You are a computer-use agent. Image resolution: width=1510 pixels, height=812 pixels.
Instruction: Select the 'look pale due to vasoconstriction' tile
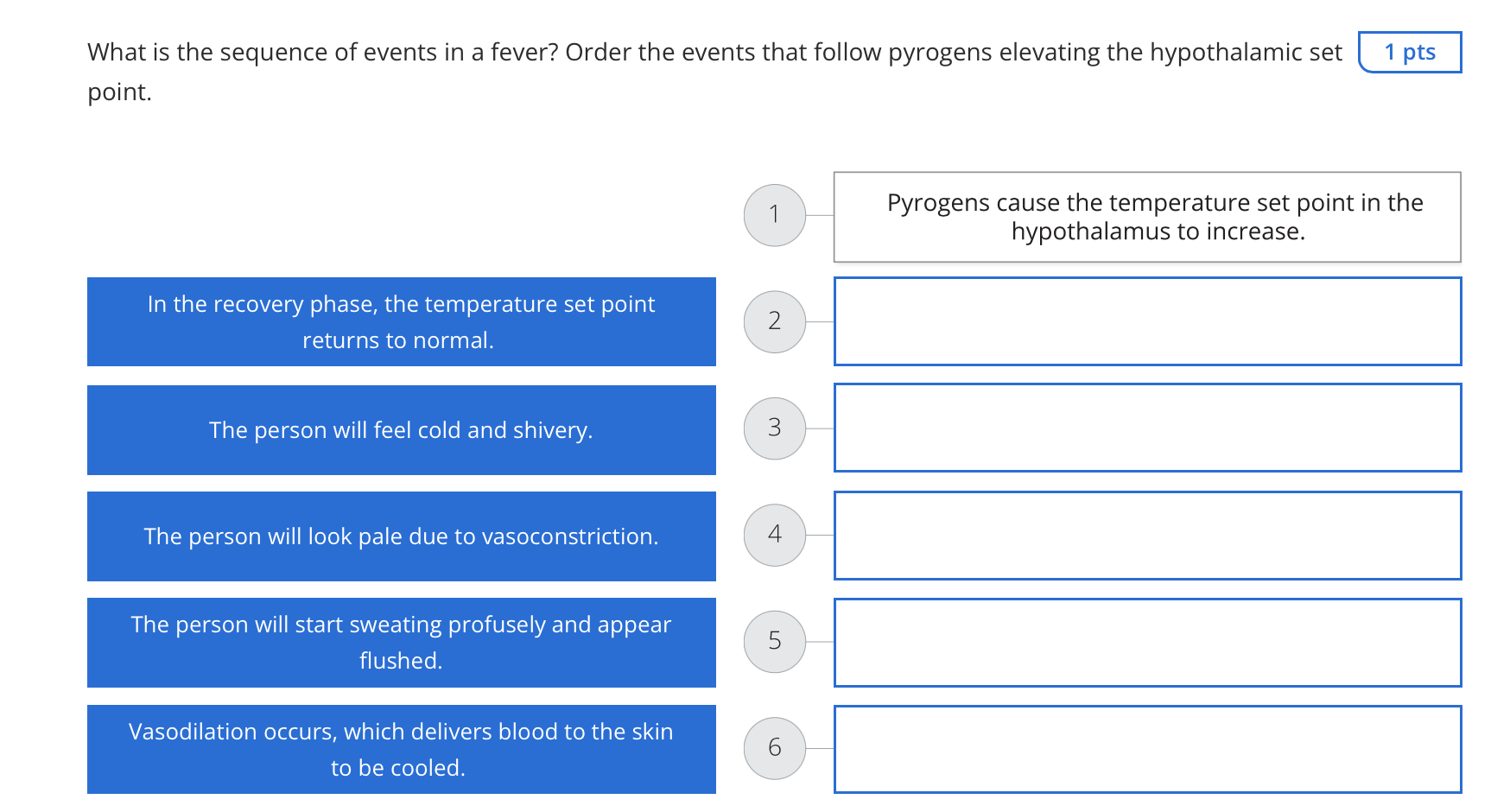tap(401, 536)
